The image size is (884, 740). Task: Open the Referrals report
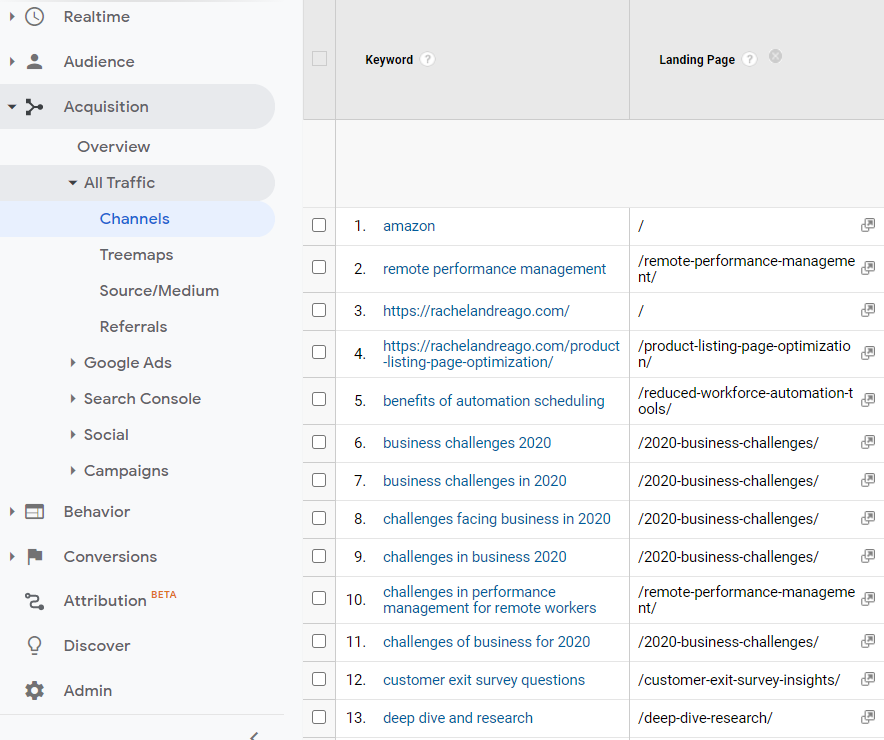pos(134,327)
